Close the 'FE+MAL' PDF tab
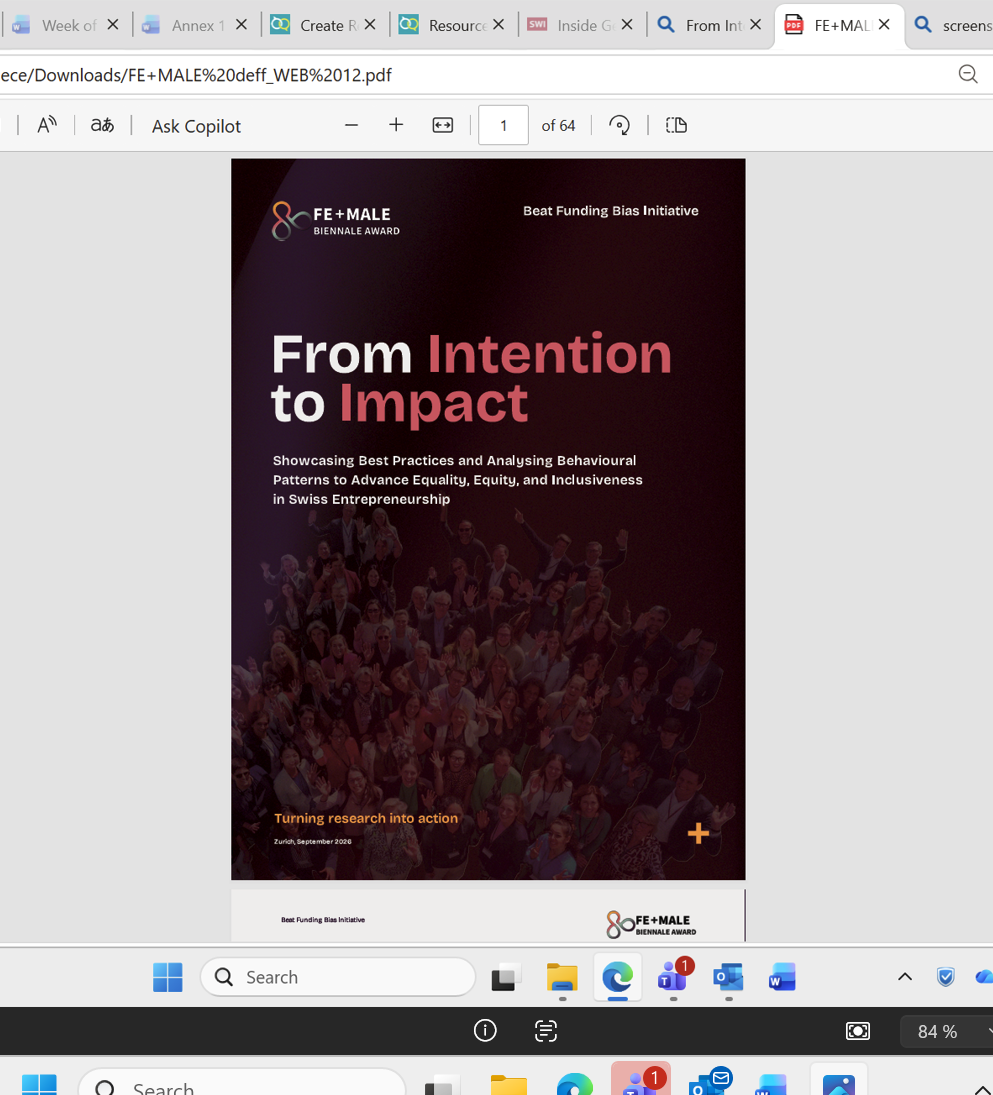 pyautogui.click(x=883, y=24)
